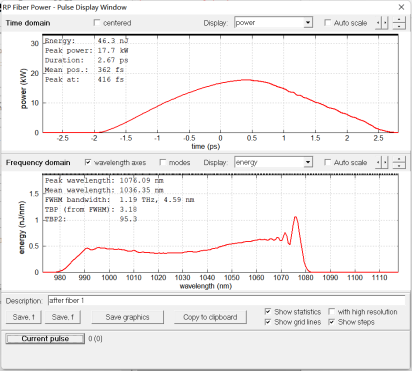Click the Save graphics button
The width and height of the screenshot is (412, 372).
(x=127, y=317)
